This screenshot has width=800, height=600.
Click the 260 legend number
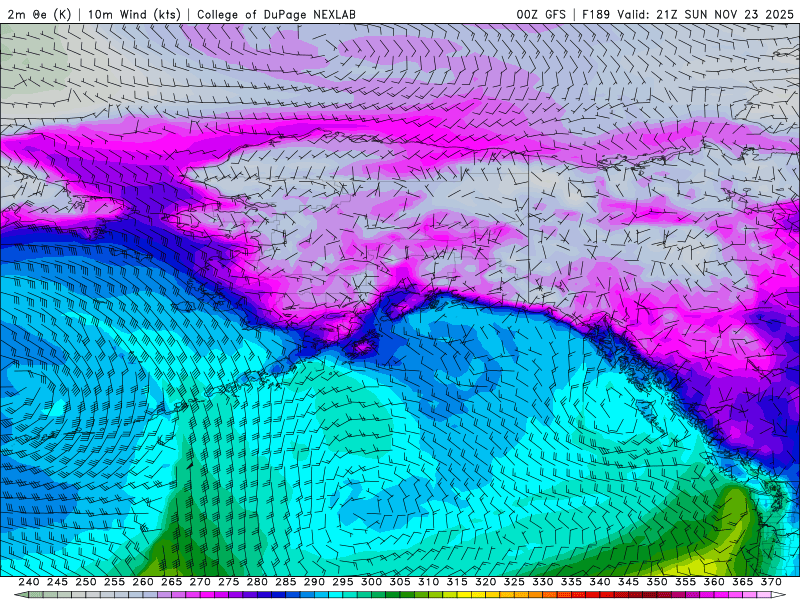(x=143, y=582)
